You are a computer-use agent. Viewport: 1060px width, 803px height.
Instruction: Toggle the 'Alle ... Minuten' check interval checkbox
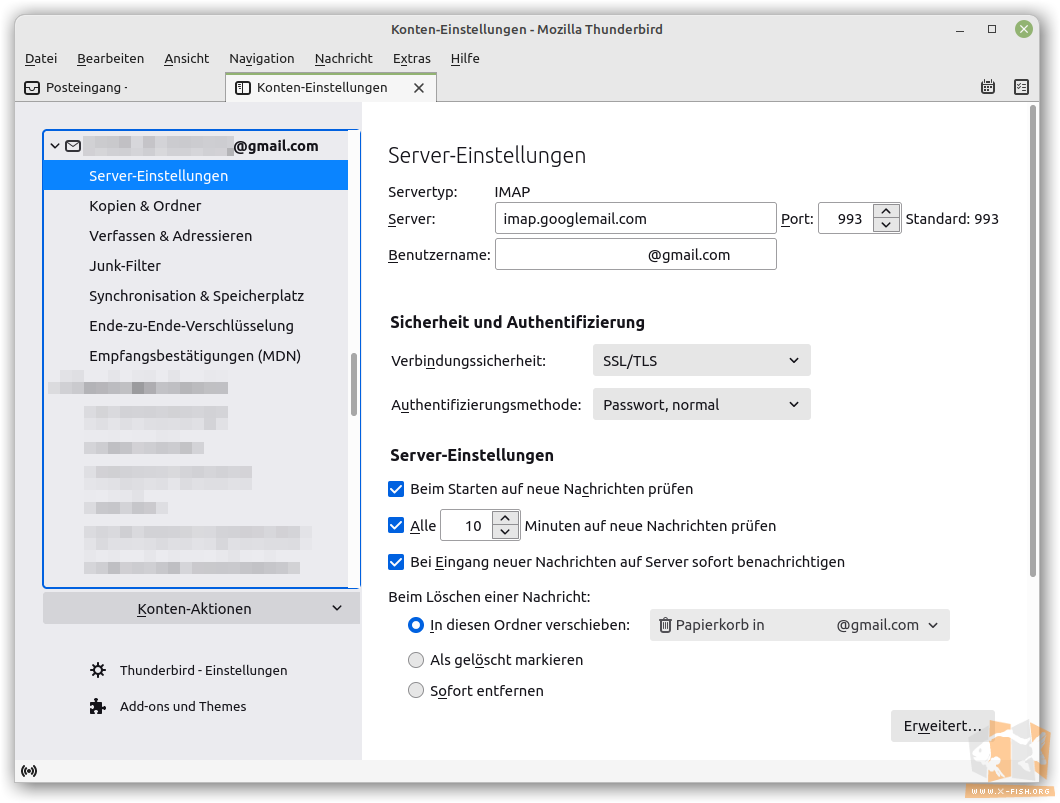tap(396, 525)
